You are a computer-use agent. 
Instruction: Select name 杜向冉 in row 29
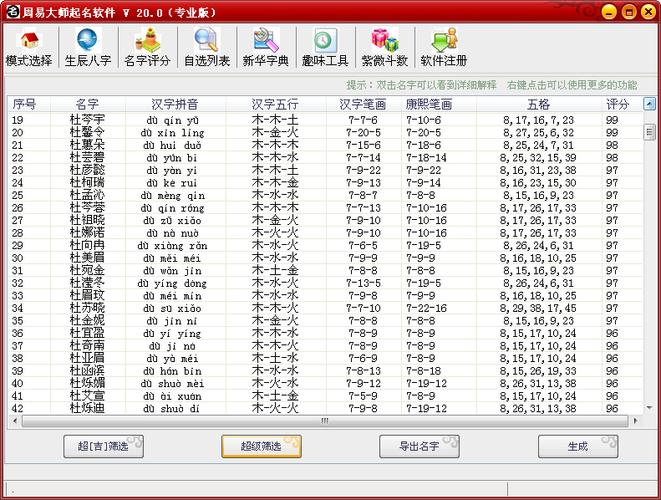click(87, 245)
